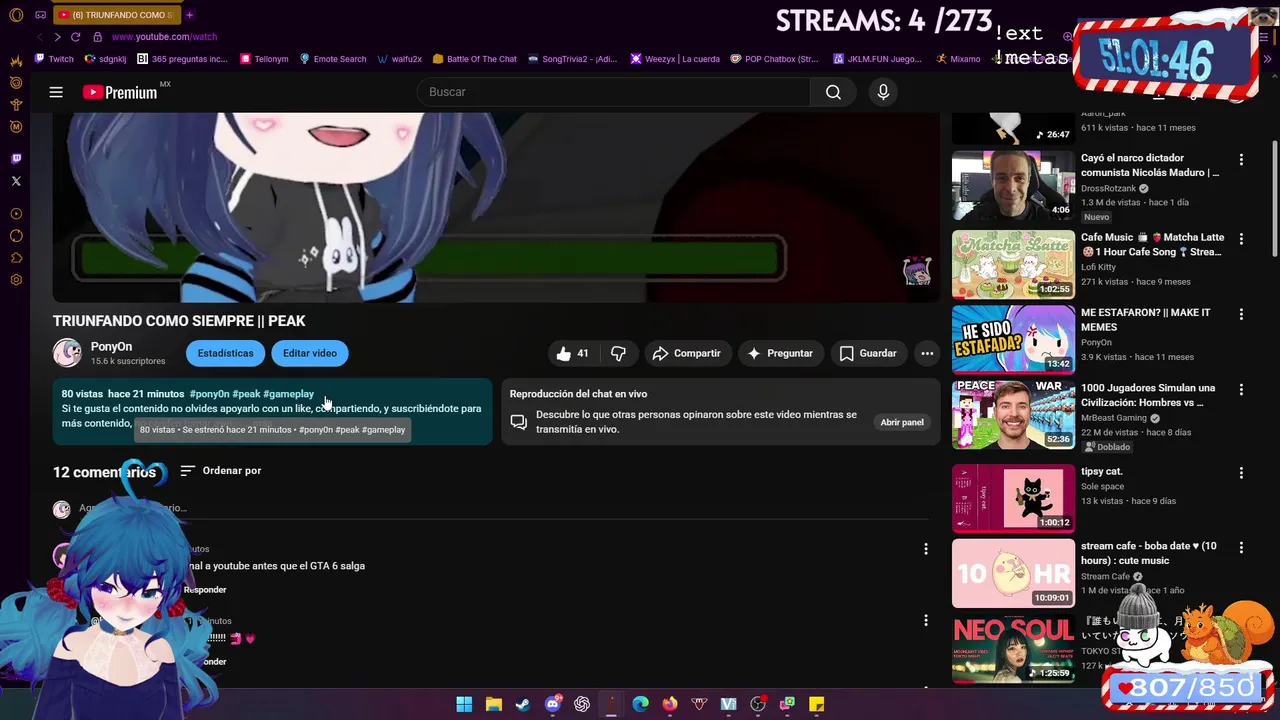This screenshot has width=1280, height=720.
Task: Open the YouTube guide hamburger menu
Action: [x=56, y=92]
